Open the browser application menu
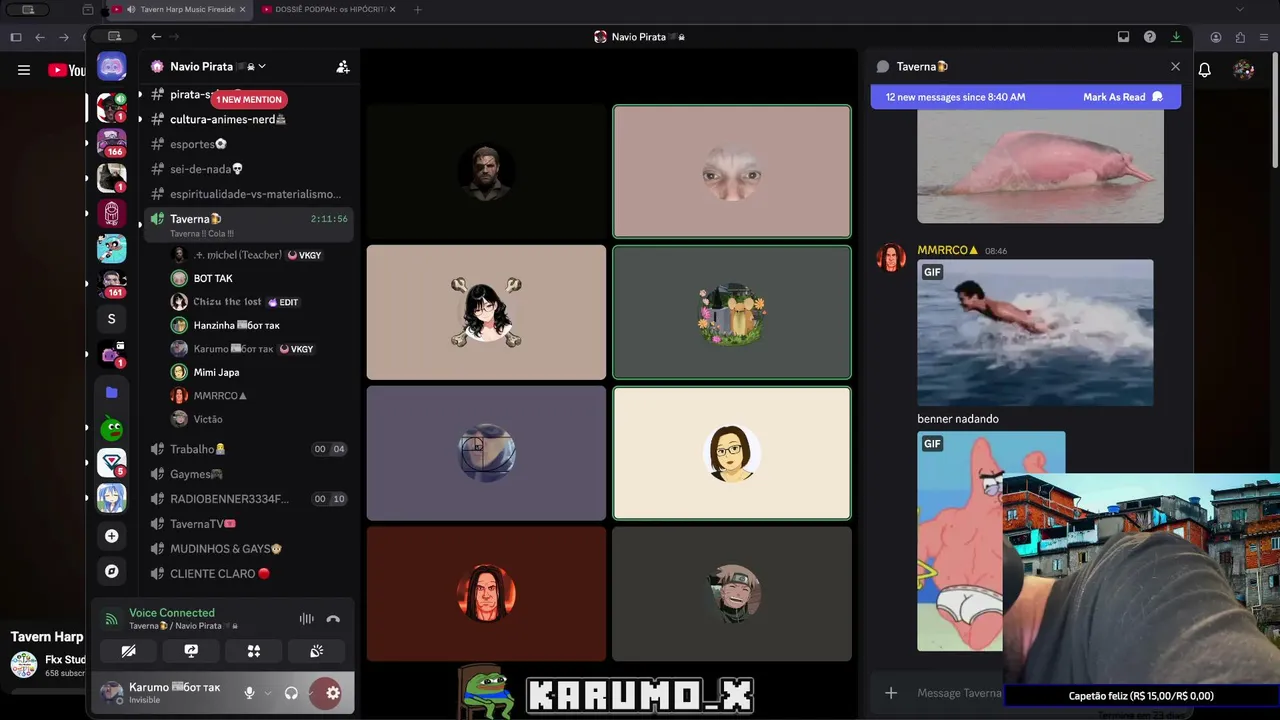Viewport: 1280px width, 720px height. [1265, 37]
